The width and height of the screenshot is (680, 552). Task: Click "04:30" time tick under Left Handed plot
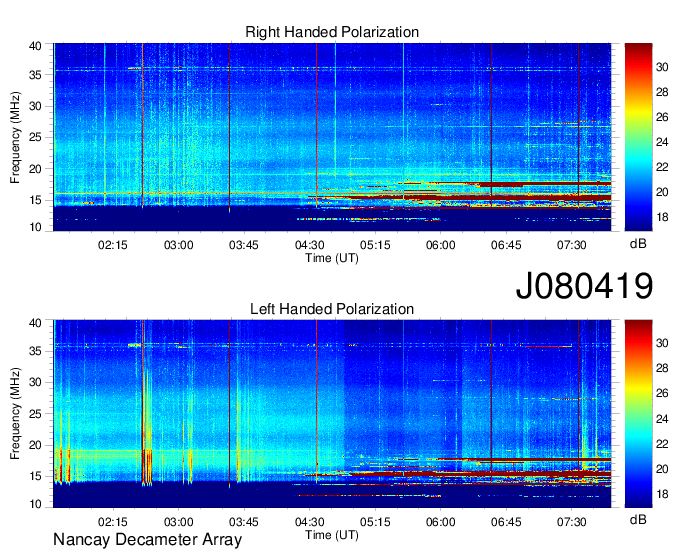(310, 522)
